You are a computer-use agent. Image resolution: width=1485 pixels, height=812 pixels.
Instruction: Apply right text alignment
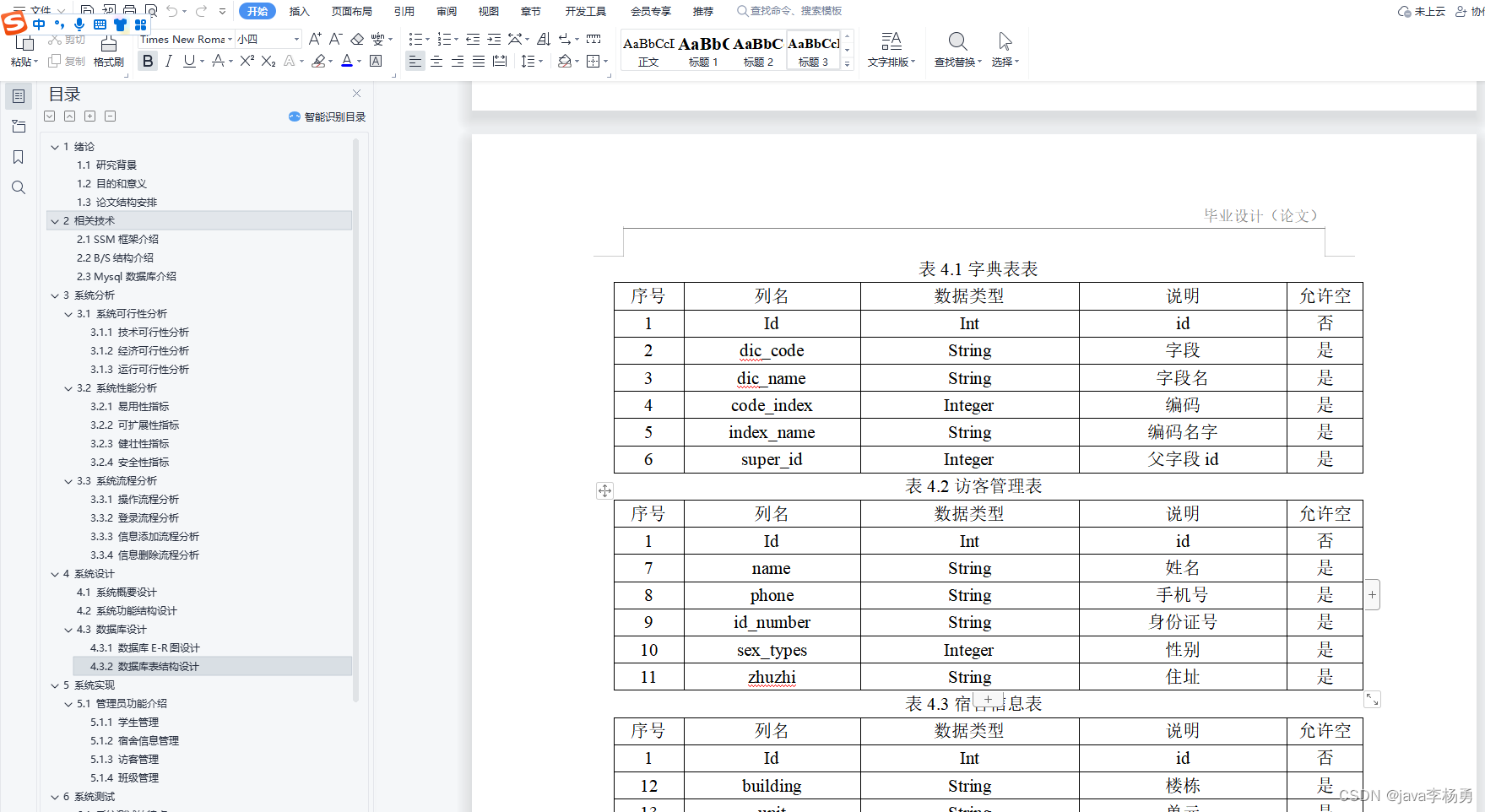[458, 61]
